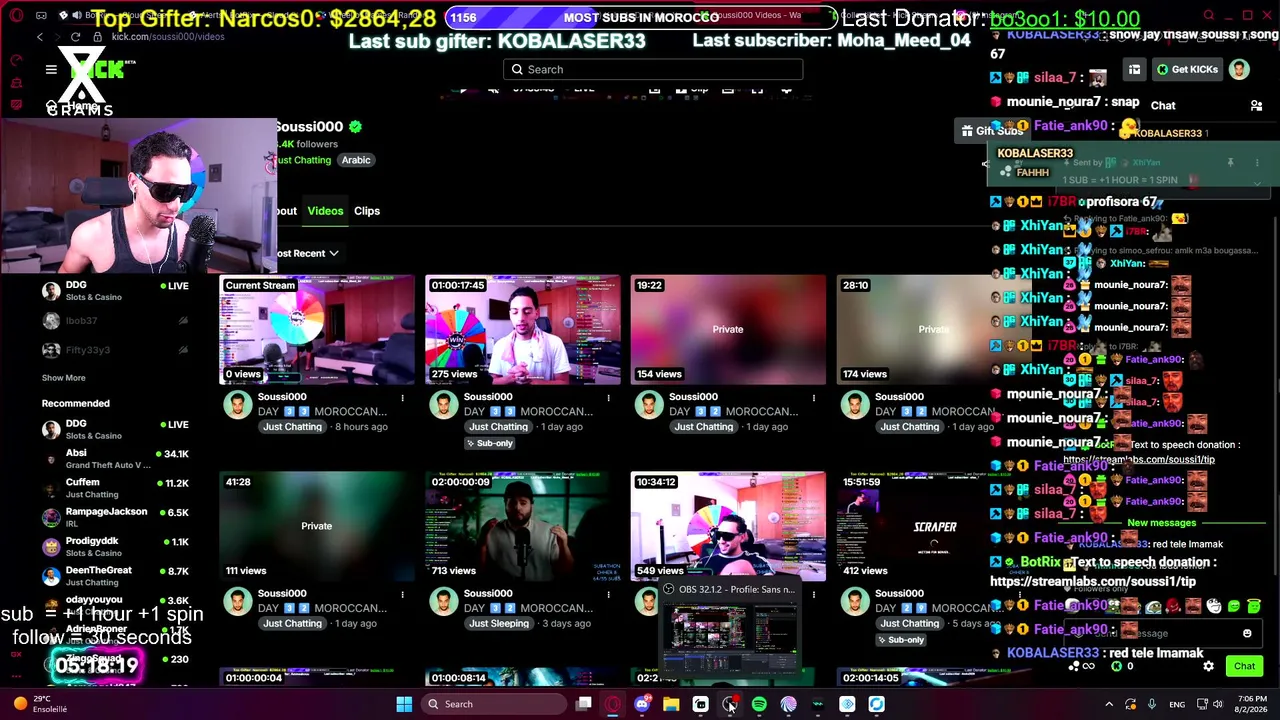The image size is (1280, 720).
Task: Open DDG live channel in Recommended list
Action: [x=114, y=429]
